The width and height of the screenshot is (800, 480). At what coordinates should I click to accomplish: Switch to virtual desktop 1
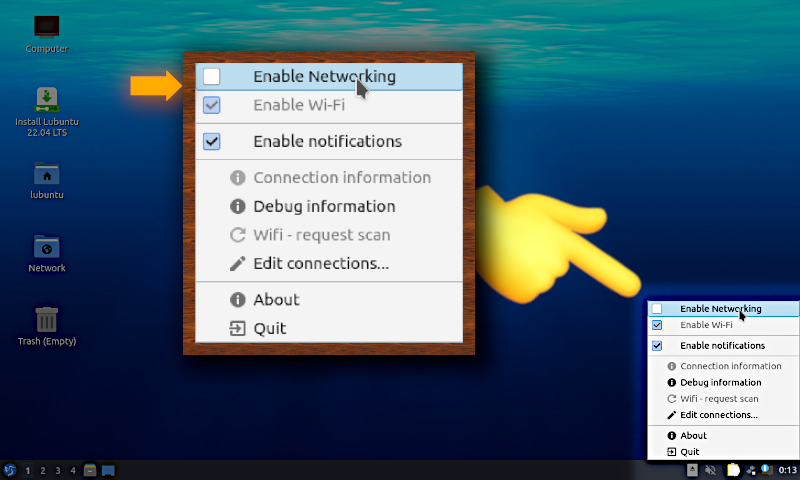click(x=28, y=470)
